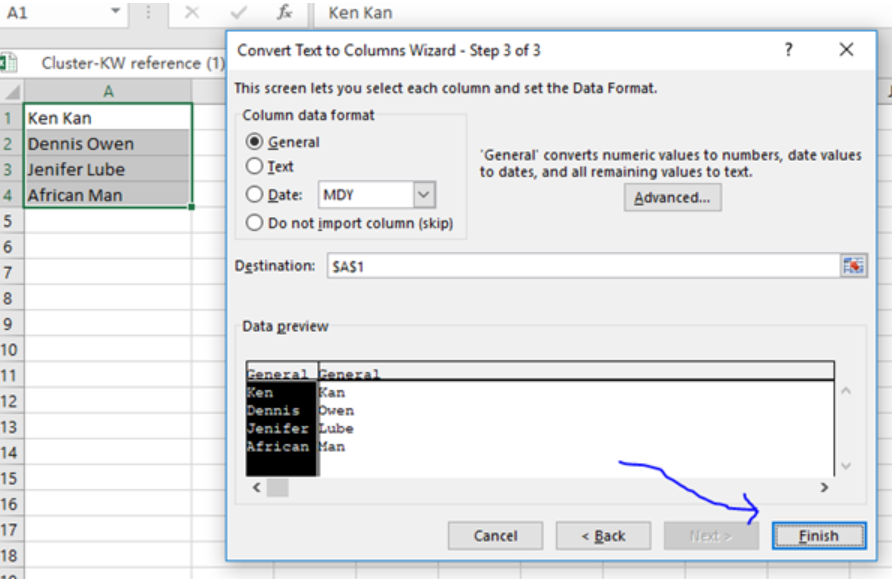The width and height of the screenshot is (892, 579).
Task: Go to previous step with Back button
Action: 603,536
